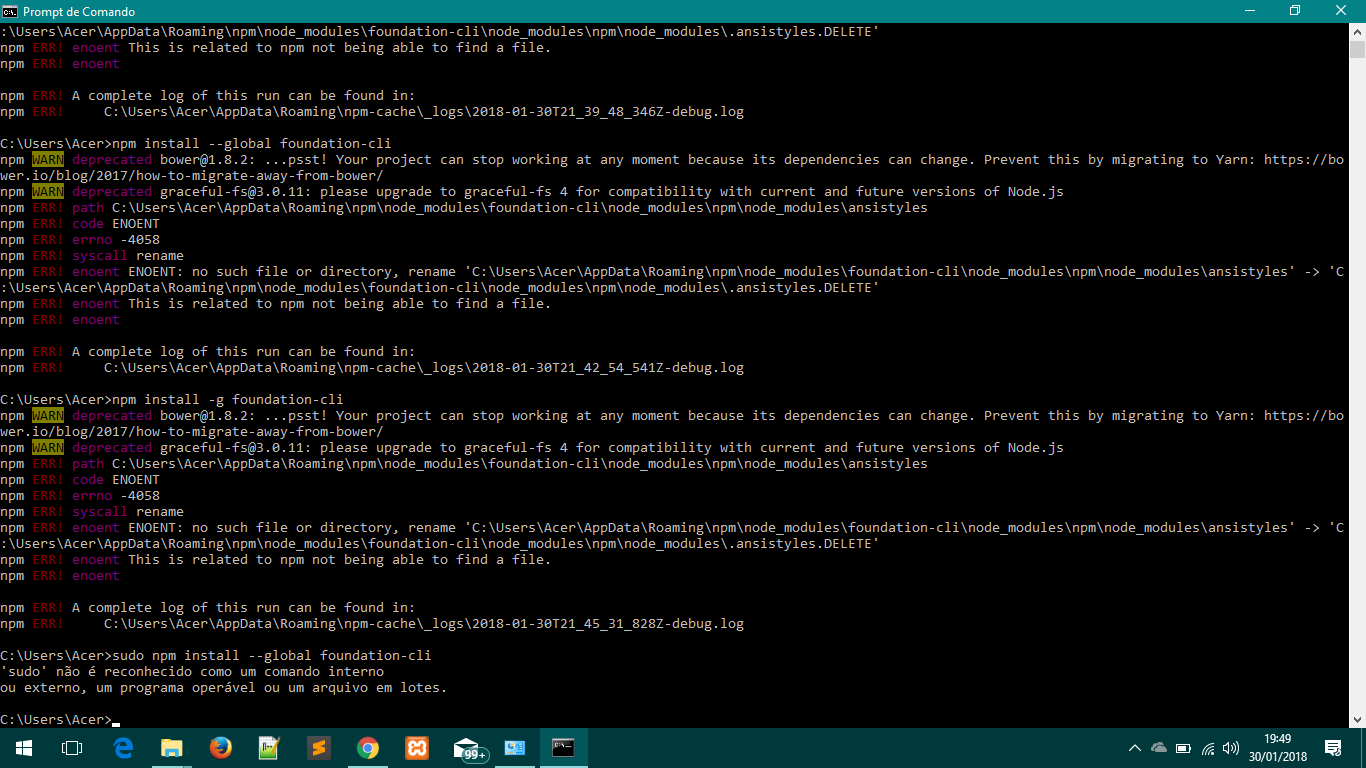Viewport: 1366px width, 768px height.
Task: Open the notepad-with-pencil taskbar app
Action: 269,748
